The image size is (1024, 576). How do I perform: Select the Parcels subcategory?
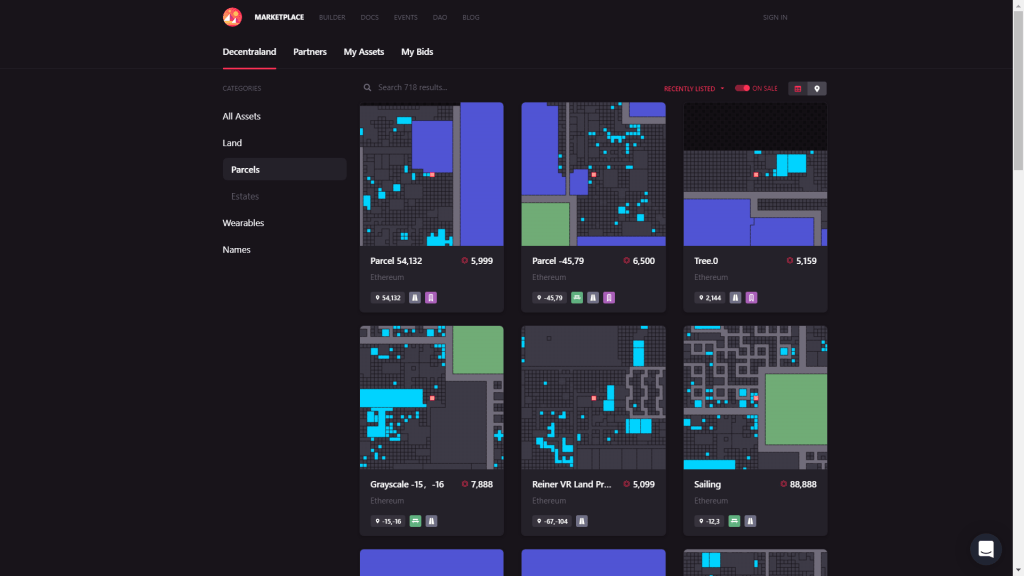pyautogui.click(x=284, y=169)
